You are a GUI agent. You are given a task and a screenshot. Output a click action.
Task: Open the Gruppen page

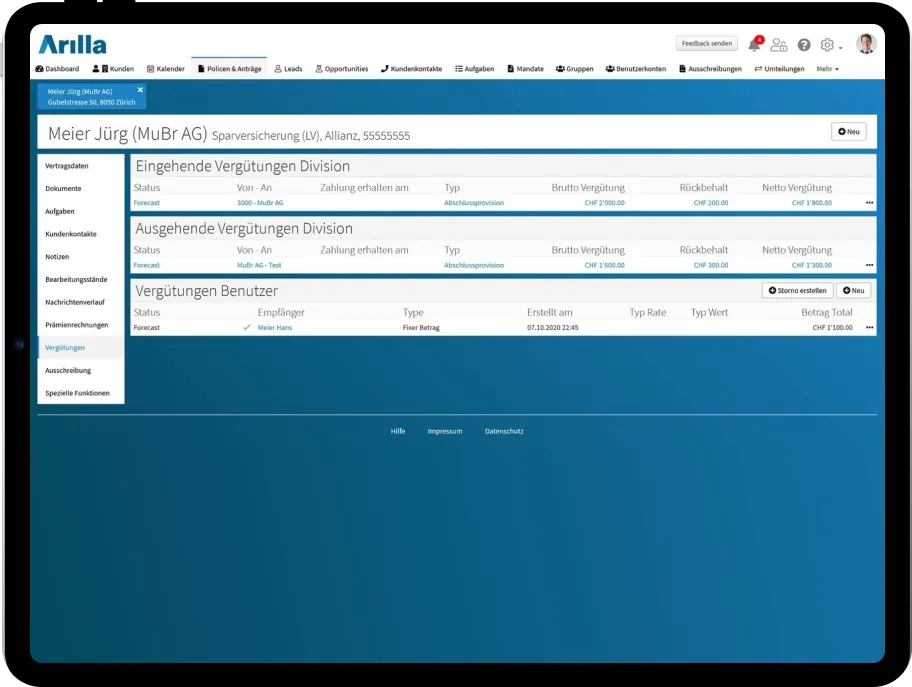[575, 69]
